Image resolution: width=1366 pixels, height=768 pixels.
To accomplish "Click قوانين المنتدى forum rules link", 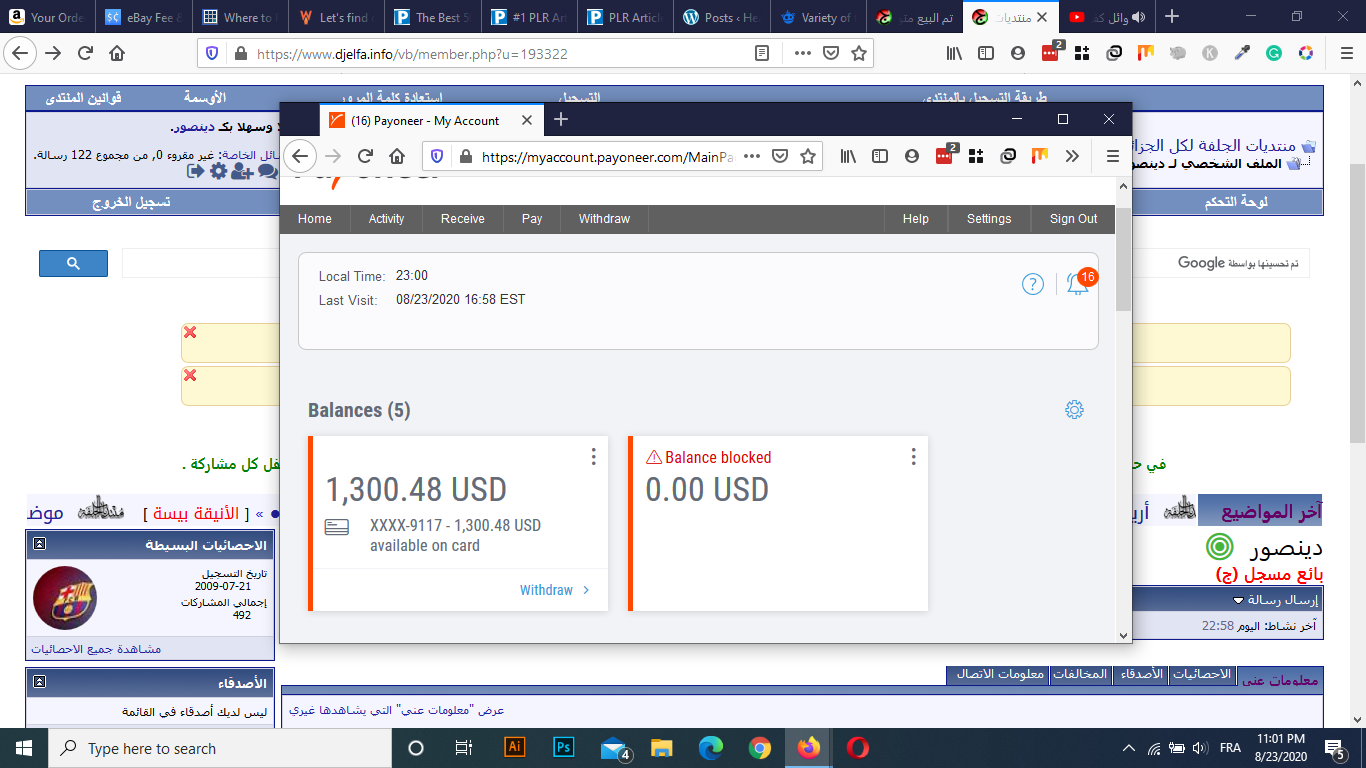I will pos(84,97).
